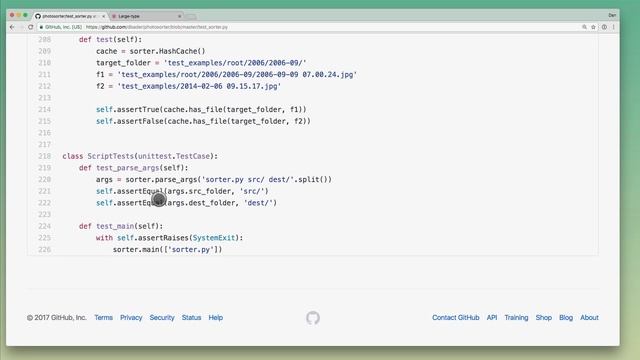
Task: Click the '© 2017 GitHub, Inc.' footer text
Action: click(57, 318)
